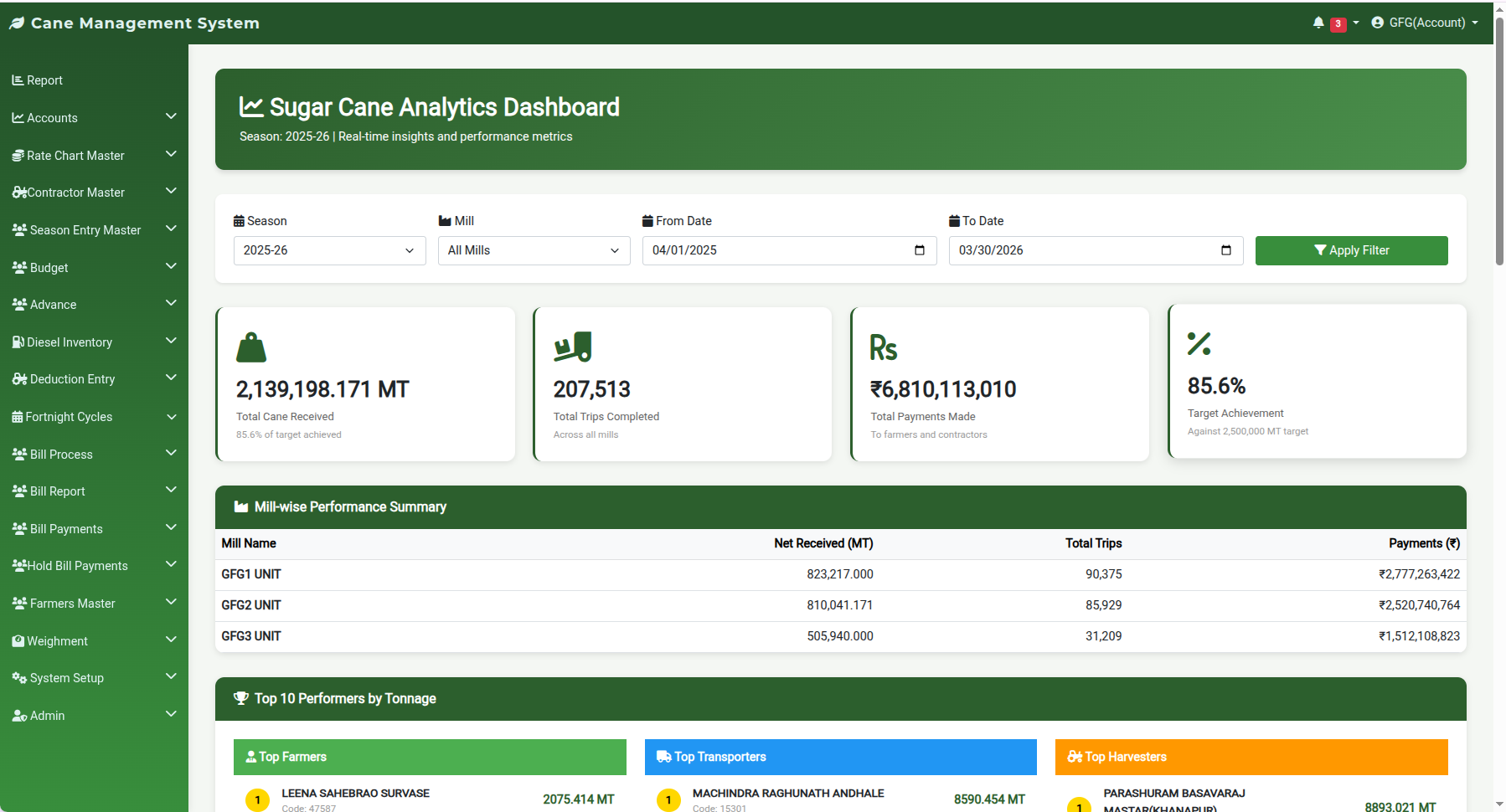
Task: Click the Deduction Entry tractor icon
Action: point(20,379)
